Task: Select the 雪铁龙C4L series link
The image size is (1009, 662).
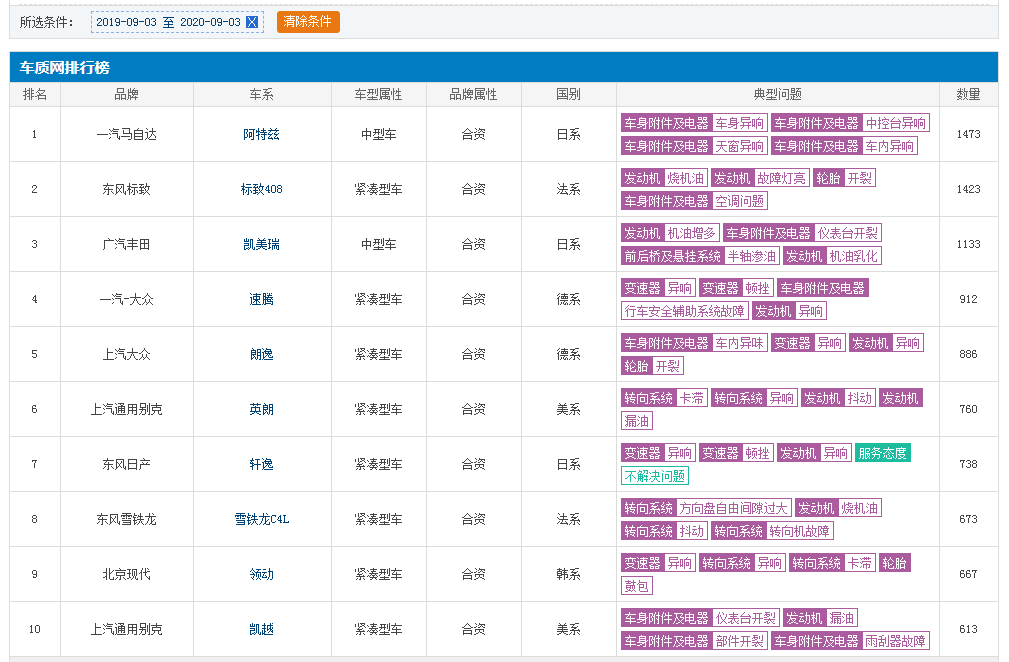Action: (261, 519)
